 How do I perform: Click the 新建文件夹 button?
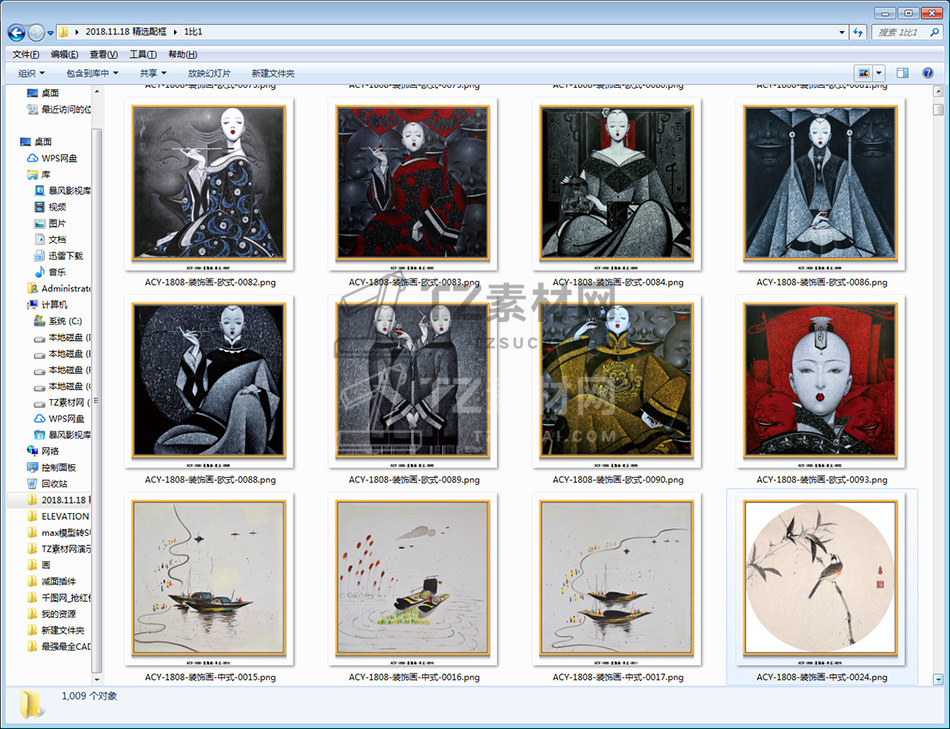273,73
